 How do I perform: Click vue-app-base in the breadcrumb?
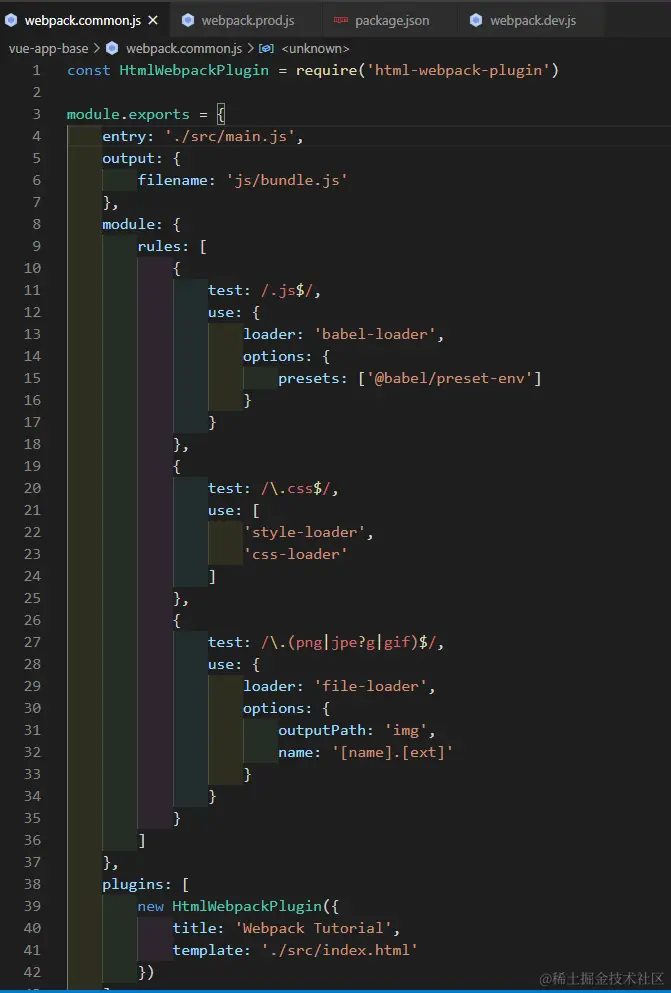click(x=49, y=48)
